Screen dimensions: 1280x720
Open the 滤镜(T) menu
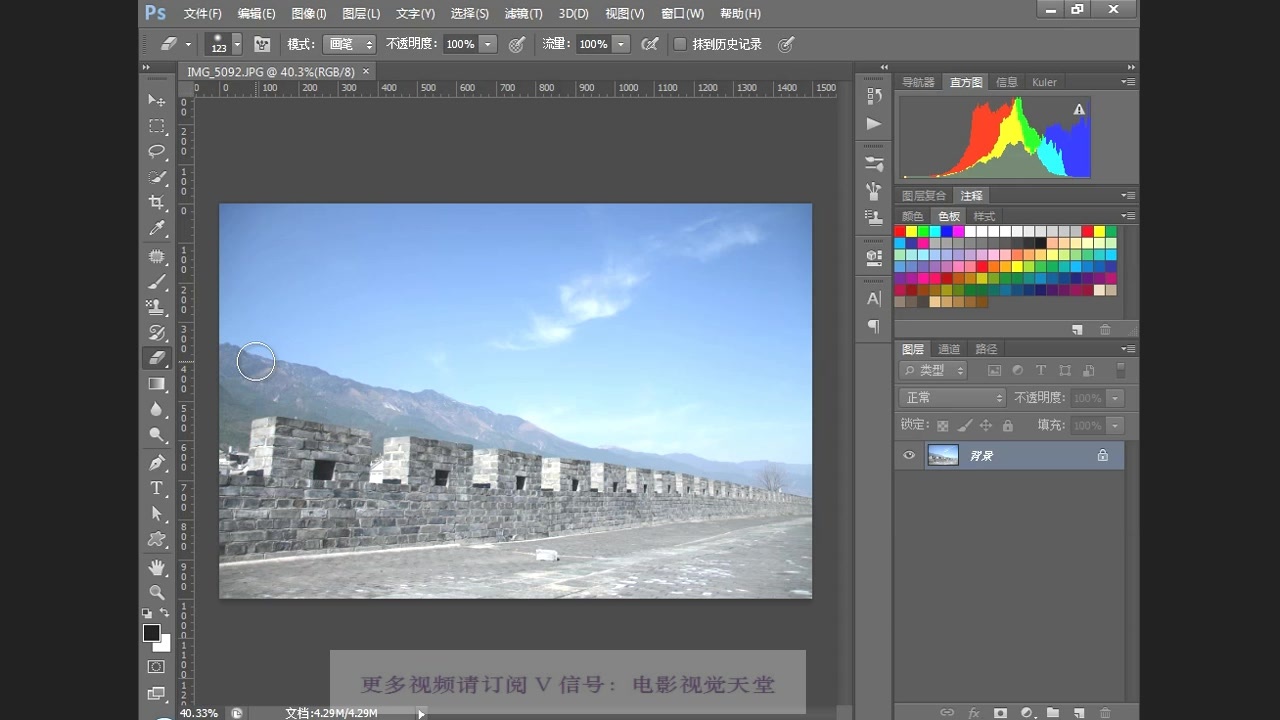[523, 13]
